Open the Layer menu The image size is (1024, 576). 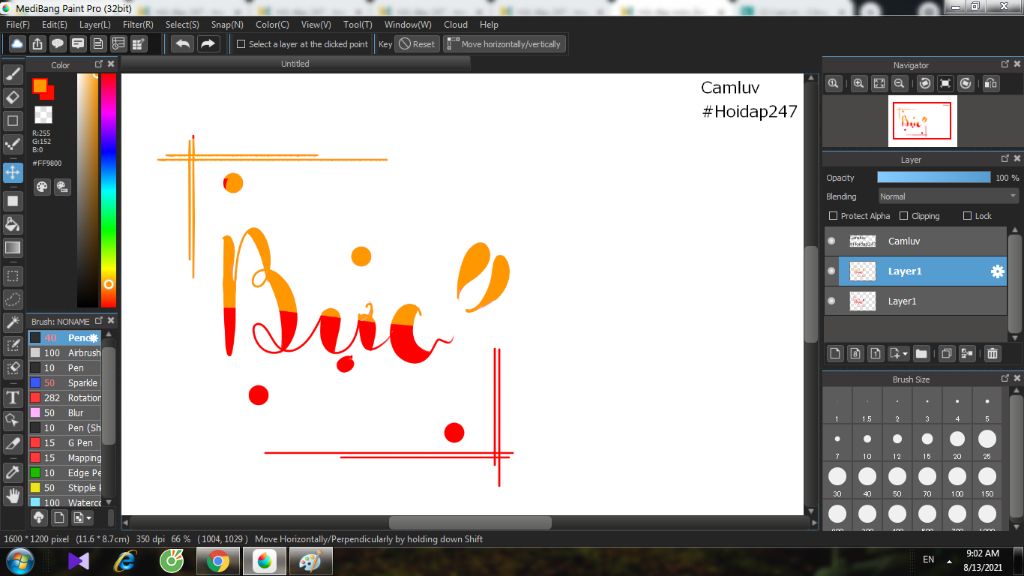[x=95, y=25]
